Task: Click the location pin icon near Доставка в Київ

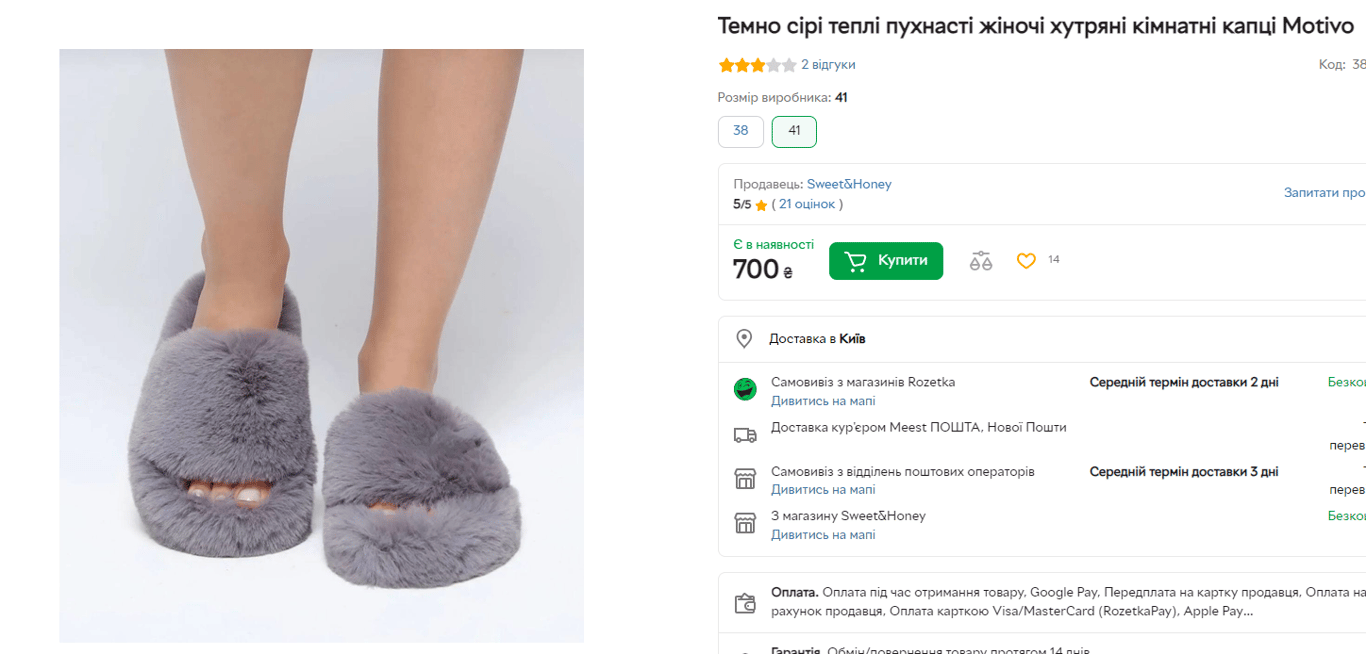Action: [744, 338]
